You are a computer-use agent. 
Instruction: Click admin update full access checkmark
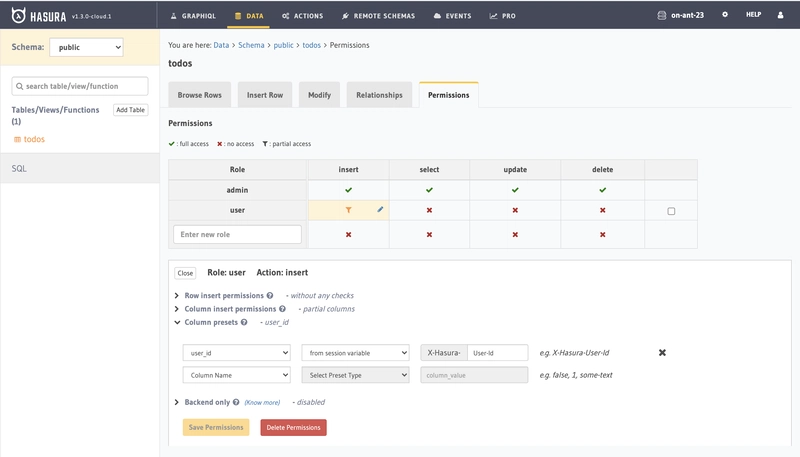[x=515, y=190]
